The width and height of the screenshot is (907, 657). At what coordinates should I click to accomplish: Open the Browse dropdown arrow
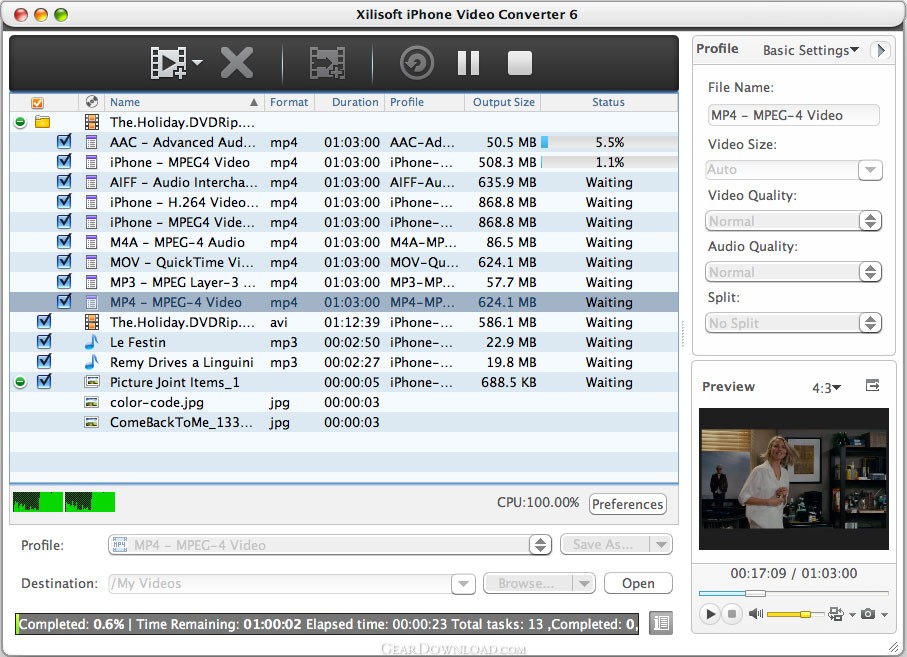pyautogui.click(x=584, y=584)
